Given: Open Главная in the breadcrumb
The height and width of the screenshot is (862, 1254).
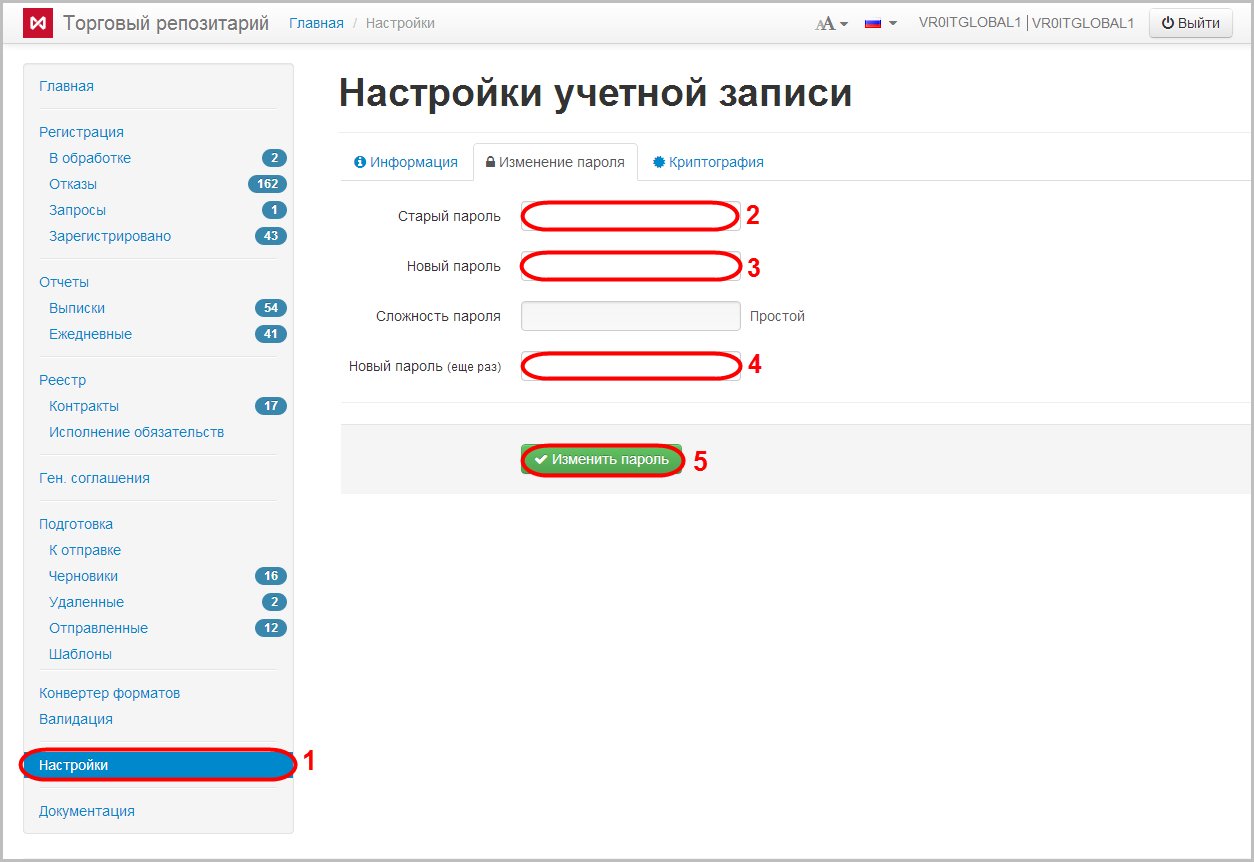Looking at the screenshot, I should pyautogui.click(x=316, y=23).
